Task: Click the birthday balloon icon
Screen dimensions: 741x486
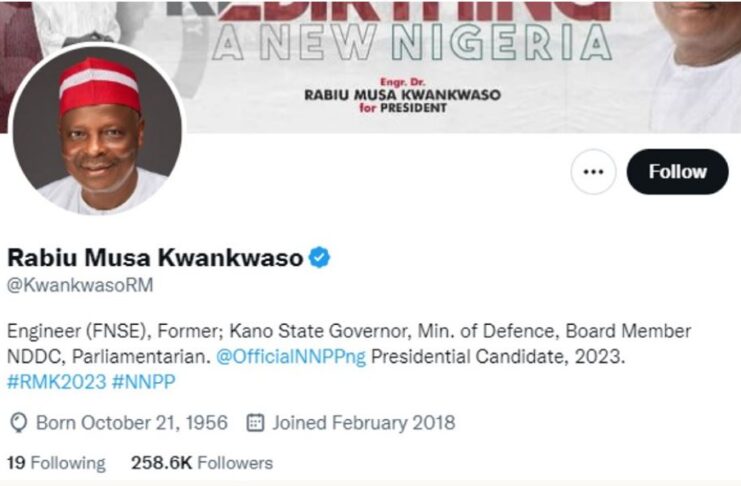Action: click(18, 423)
